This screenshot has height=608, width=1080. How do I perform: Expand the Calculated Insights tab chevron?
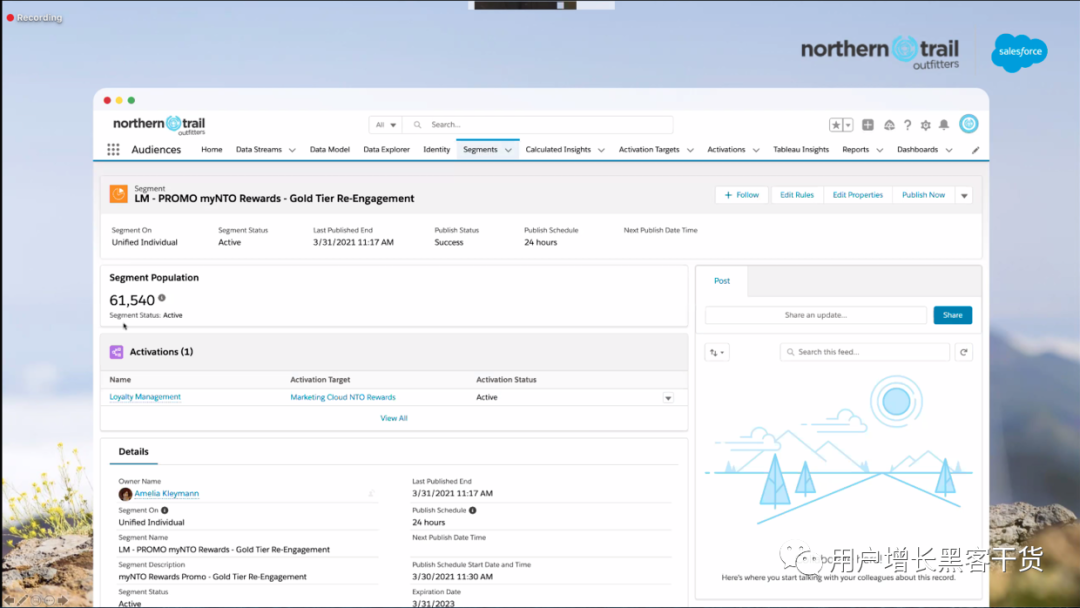(x=601, y=150)
